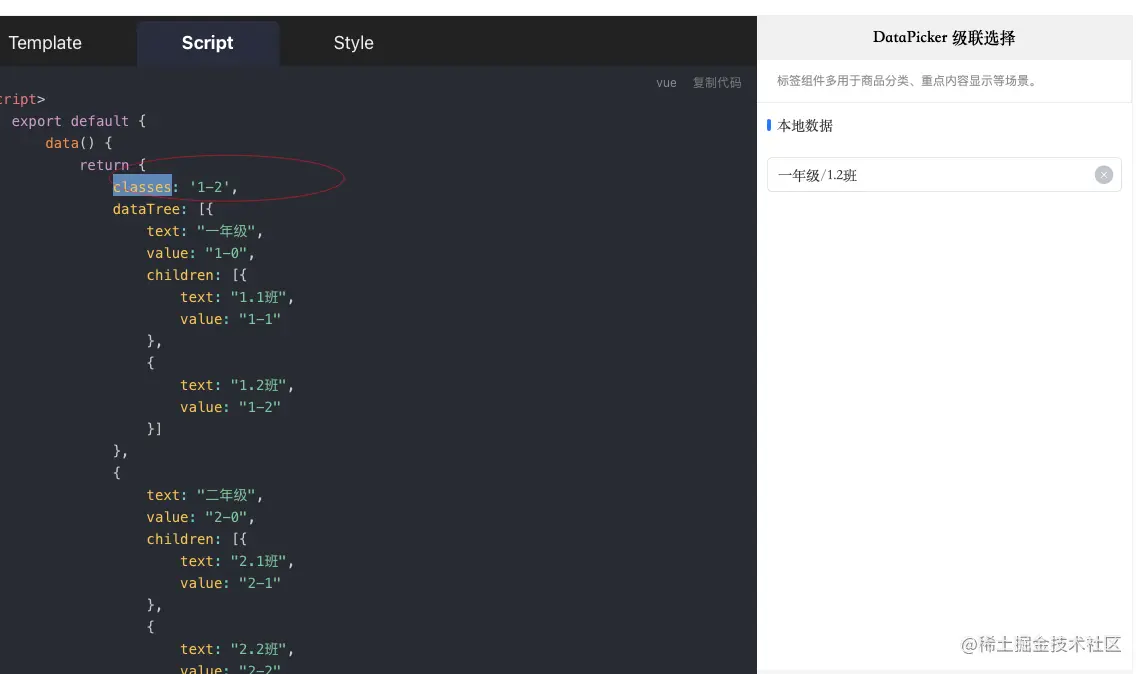Click the value "2-0" code line
Image resolution: width=1141 pixels, height=674 pixels.
[x=200, y=517]
